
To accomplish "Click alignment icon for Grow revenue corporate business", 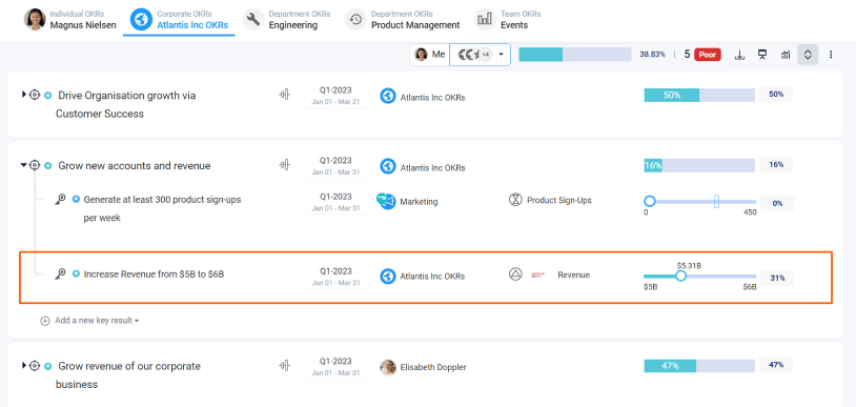I will pyautogui.click(x=284, y=365).
